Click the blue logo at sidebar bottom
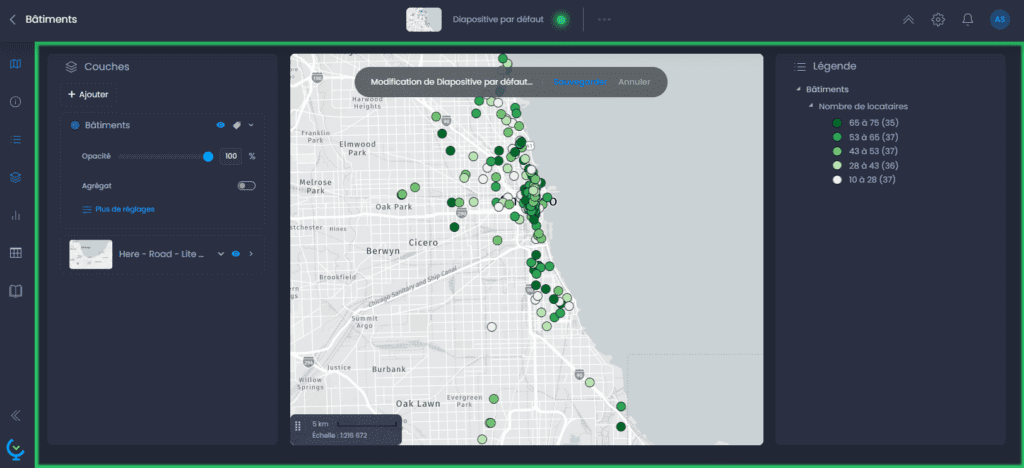Image resolution: width=1024 pixels, height=468 pixels. [x=16, y=448]
